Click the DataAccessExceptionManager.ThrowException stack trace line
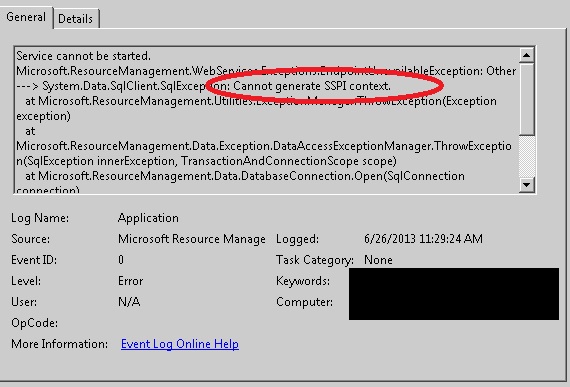Image resolution: width=570 pixels, height=387 pixels. [264, 146]
